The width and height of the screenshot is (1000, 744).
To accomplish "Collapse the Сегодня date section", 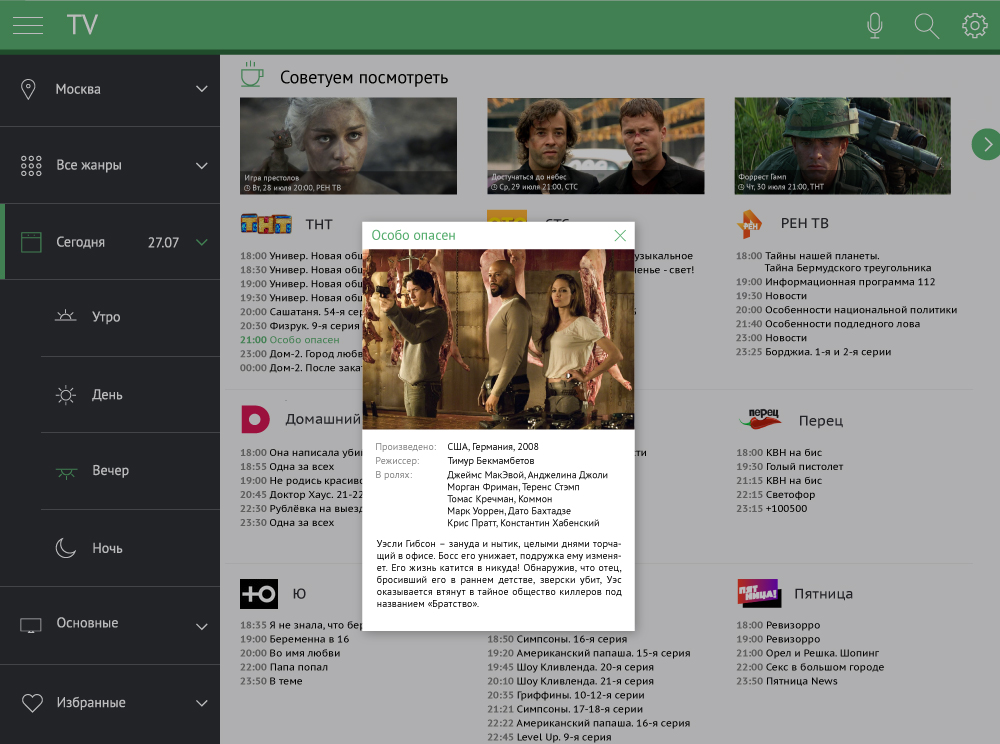I will coord(201,242).
